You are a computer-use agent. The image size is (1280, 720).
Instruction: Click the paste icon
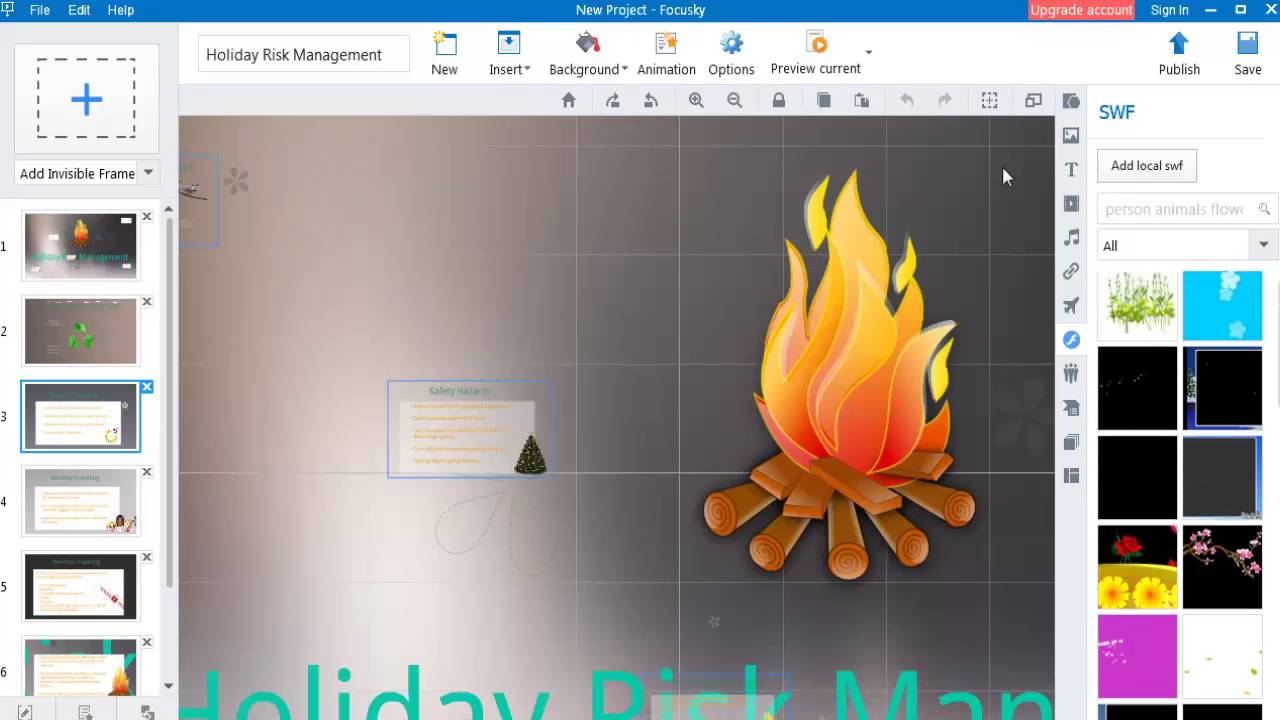point(861,100)
